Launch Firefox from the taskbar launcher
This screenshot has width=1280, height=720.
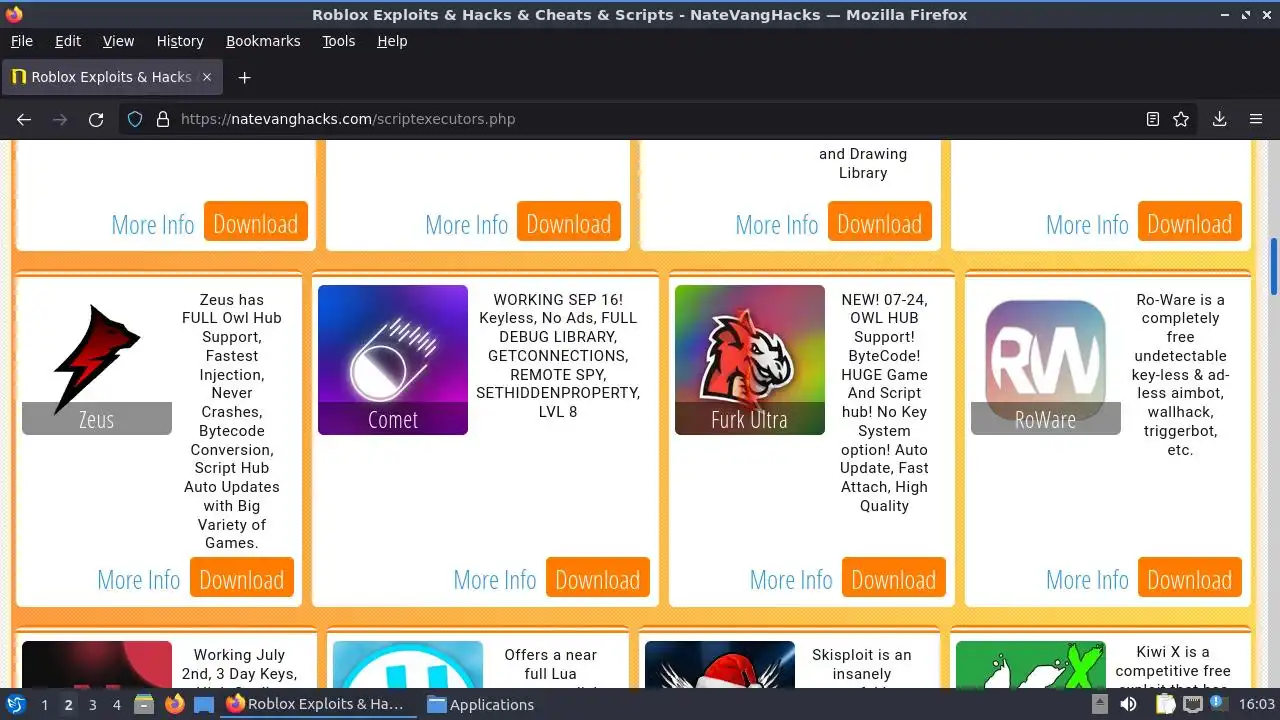(x=175, y=704)
